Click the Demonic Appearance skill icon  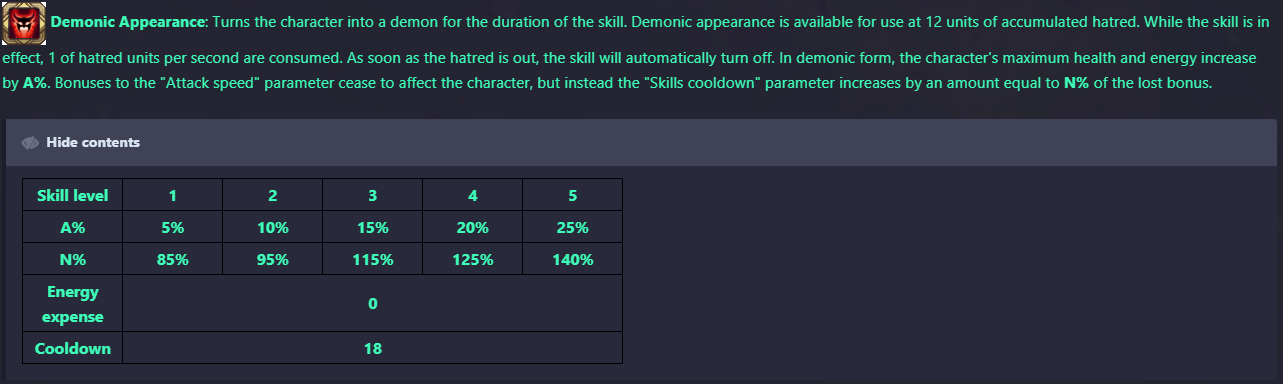coord(24,22)
